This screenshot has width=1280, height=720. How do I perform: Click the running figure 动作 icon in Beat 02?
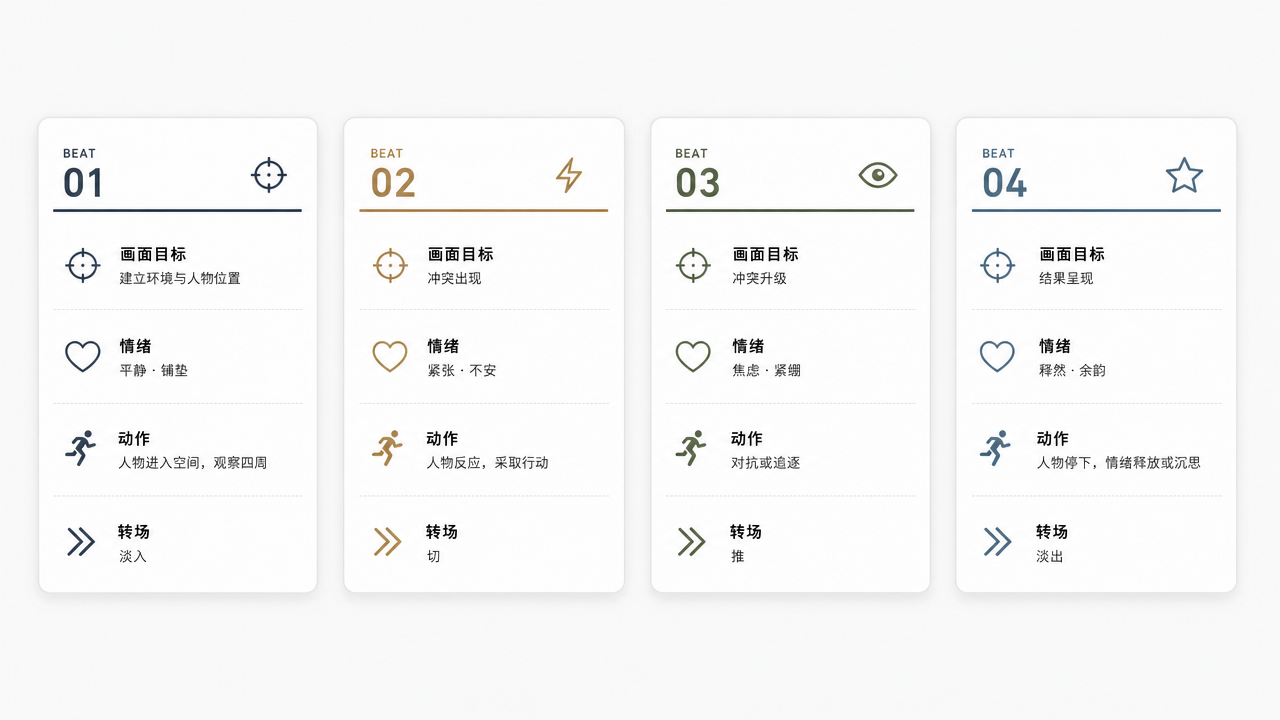388,448
